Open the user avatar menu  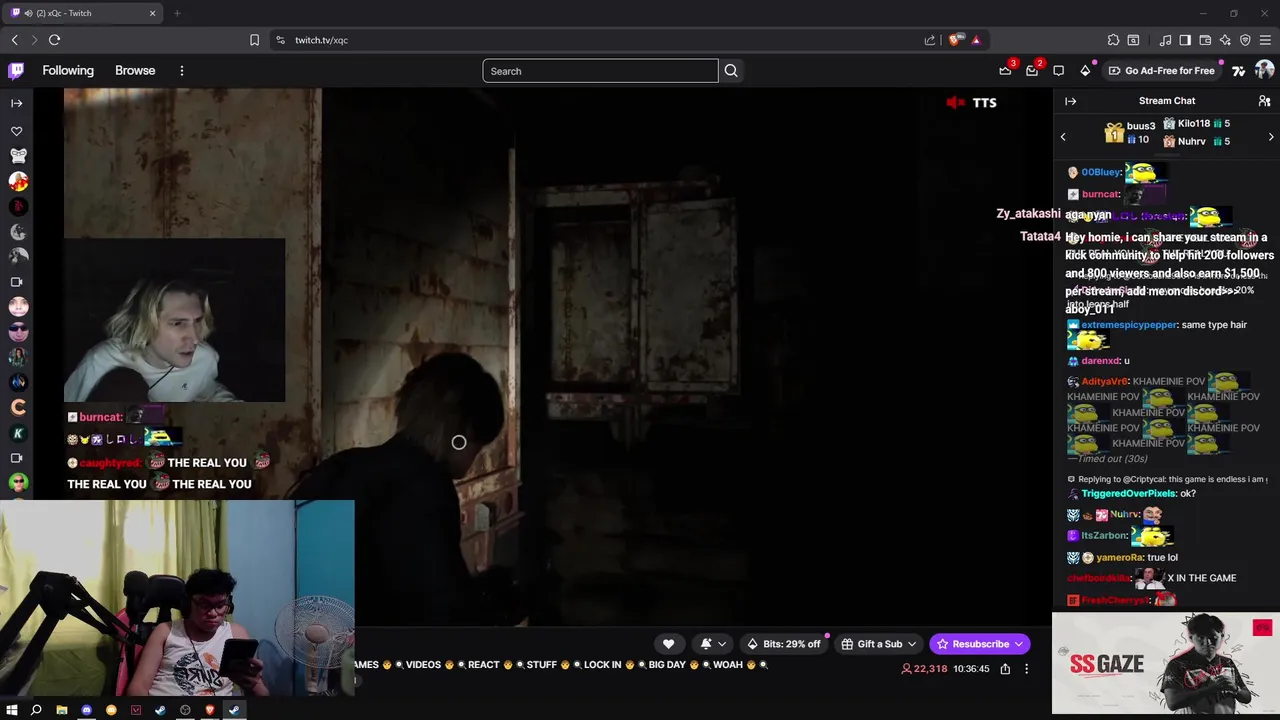click(x=1264, y=70)
